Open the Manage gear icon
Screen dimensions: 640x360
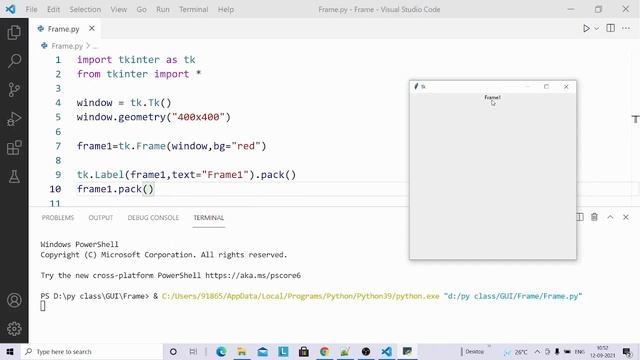point(14,329)
